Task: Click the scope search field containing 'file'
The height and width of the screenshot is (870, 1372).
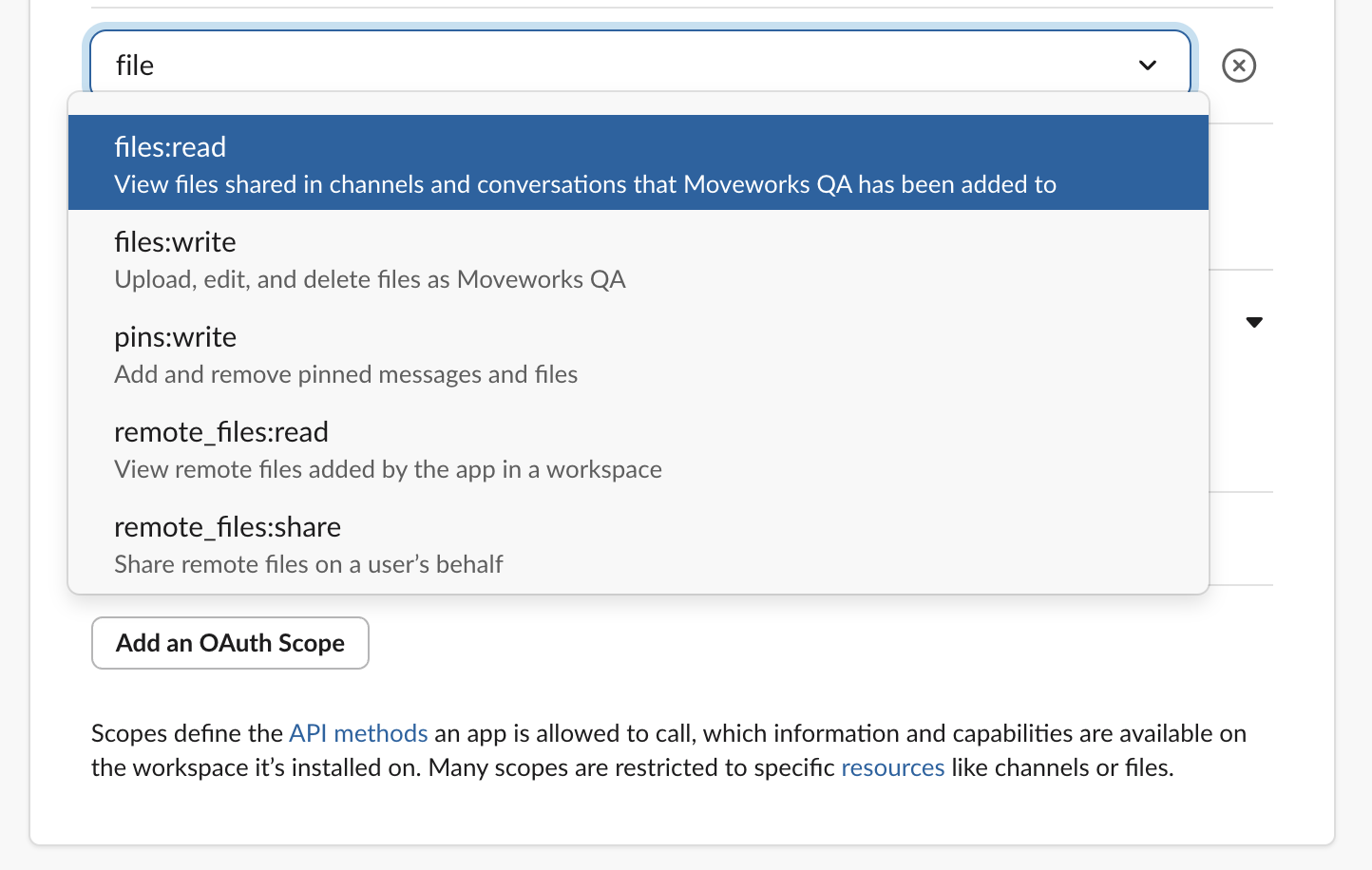Action: pyautogui.click(x=640, y=65)
